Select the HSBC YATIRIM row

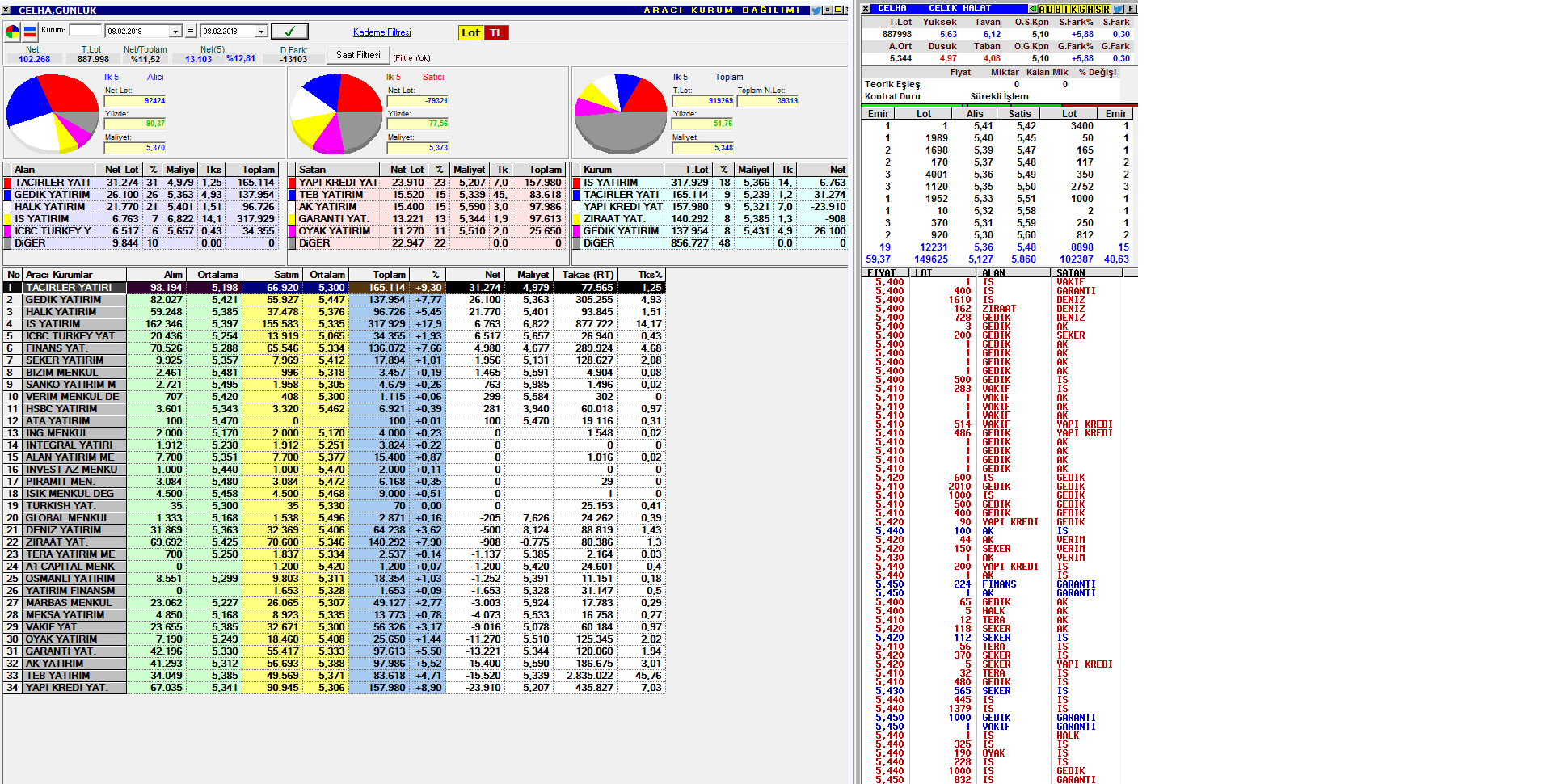[x=334, y=409]
